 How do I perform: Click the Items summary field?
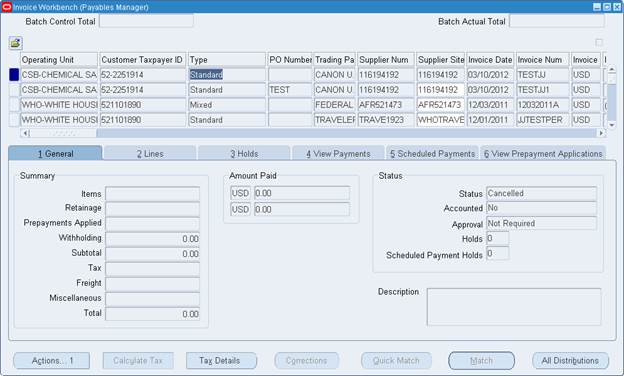coord(152,194)
